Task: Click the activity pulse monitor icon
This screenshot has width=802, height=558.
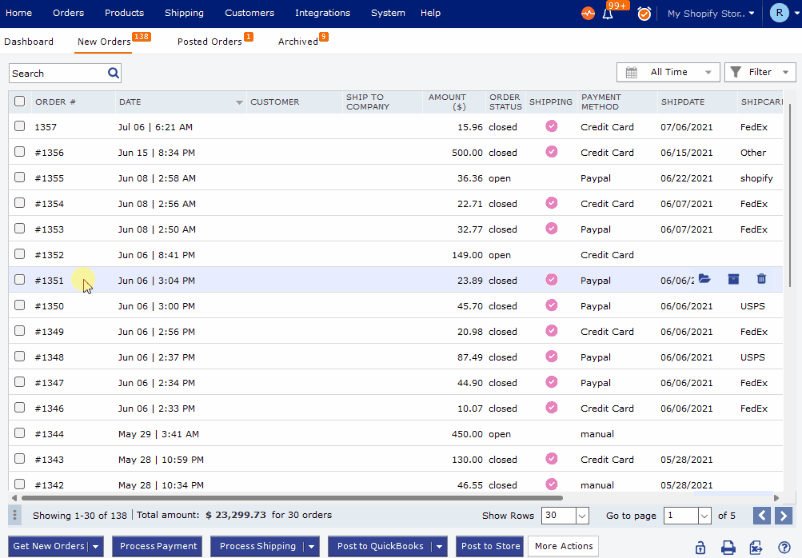Action: [587, 14]
